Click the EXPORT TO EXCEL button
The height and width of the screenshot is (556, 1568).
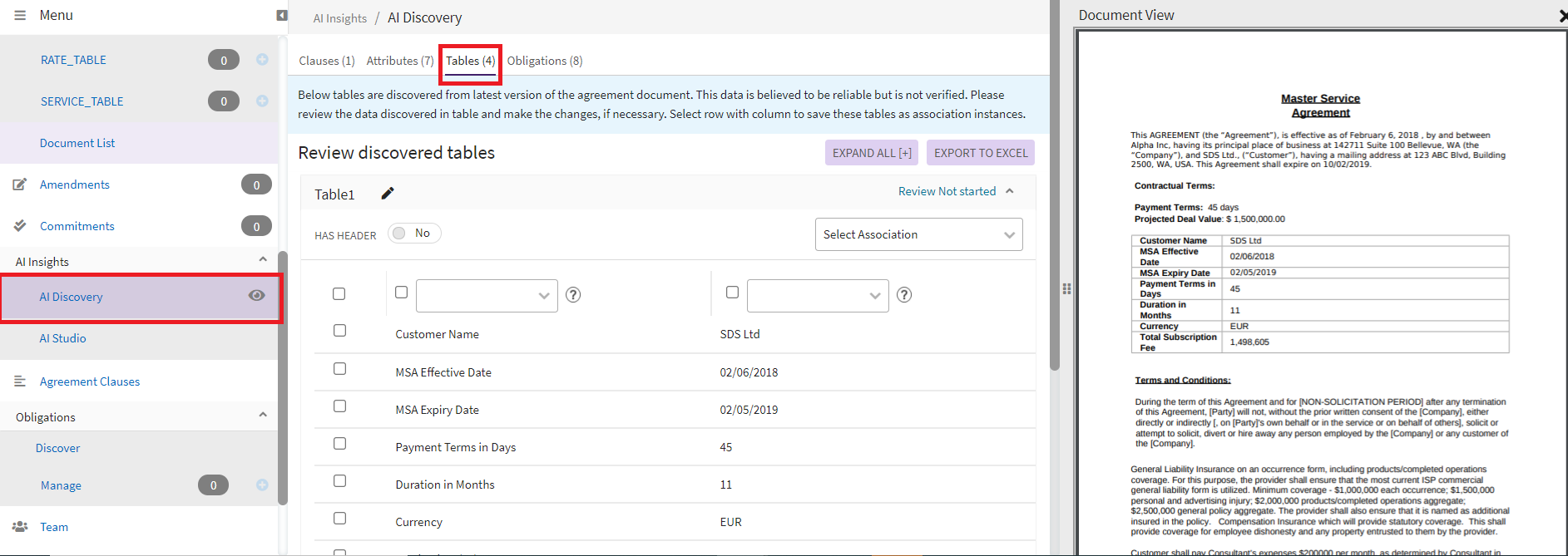click(980, 153)
